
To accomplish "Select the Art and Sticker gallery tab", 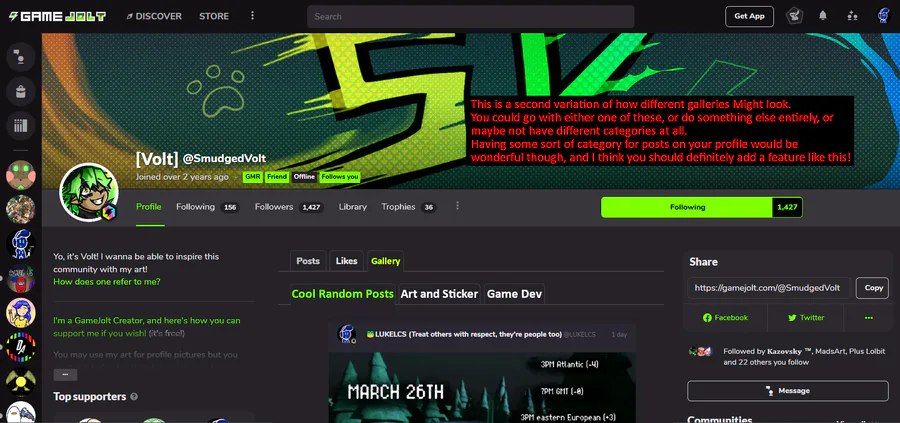I will (x=439, y=294).
